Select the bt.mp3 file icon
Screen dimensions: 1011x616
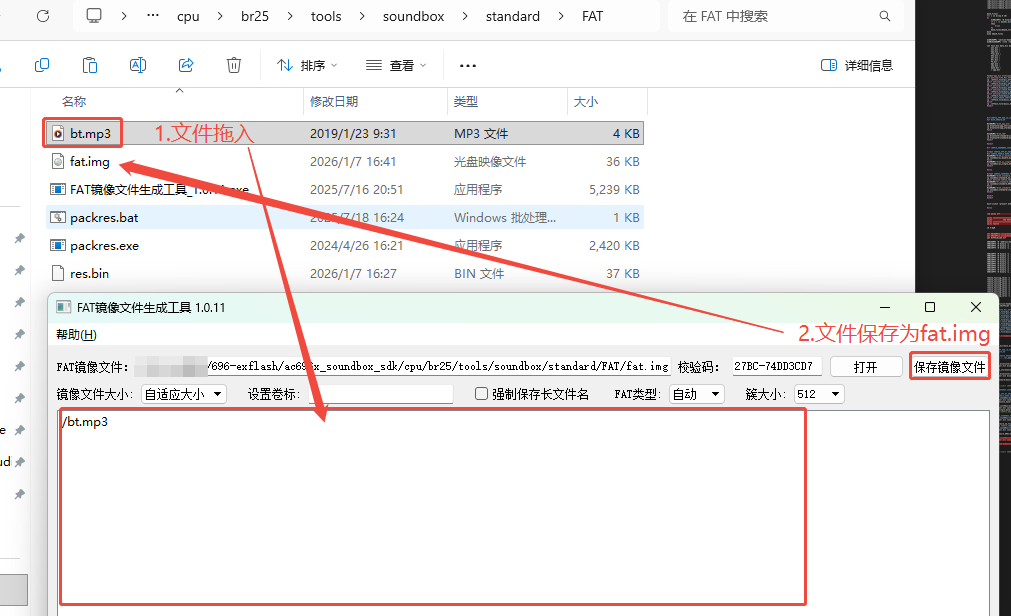[58, 134]
